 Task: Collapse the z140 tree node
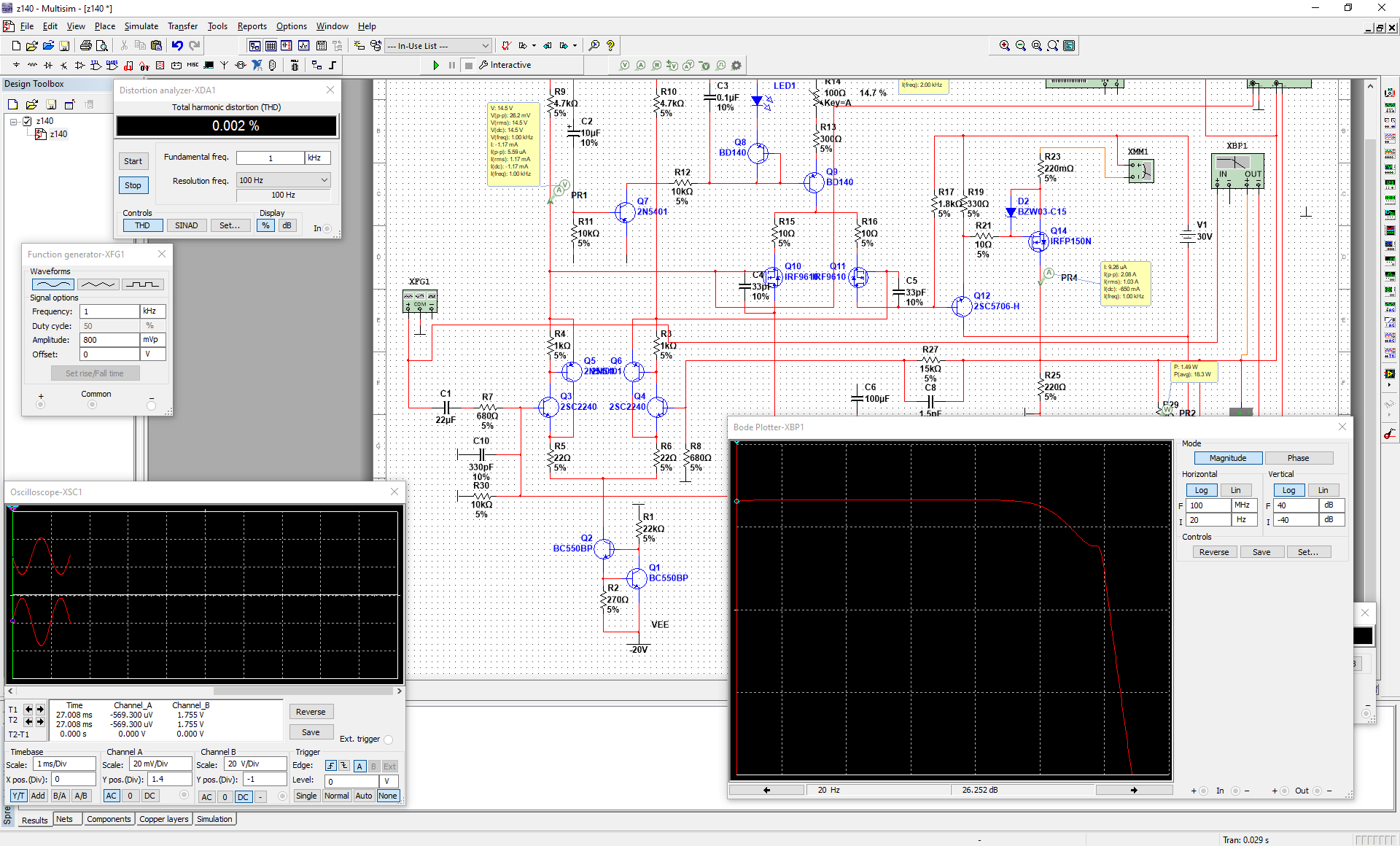13,121
